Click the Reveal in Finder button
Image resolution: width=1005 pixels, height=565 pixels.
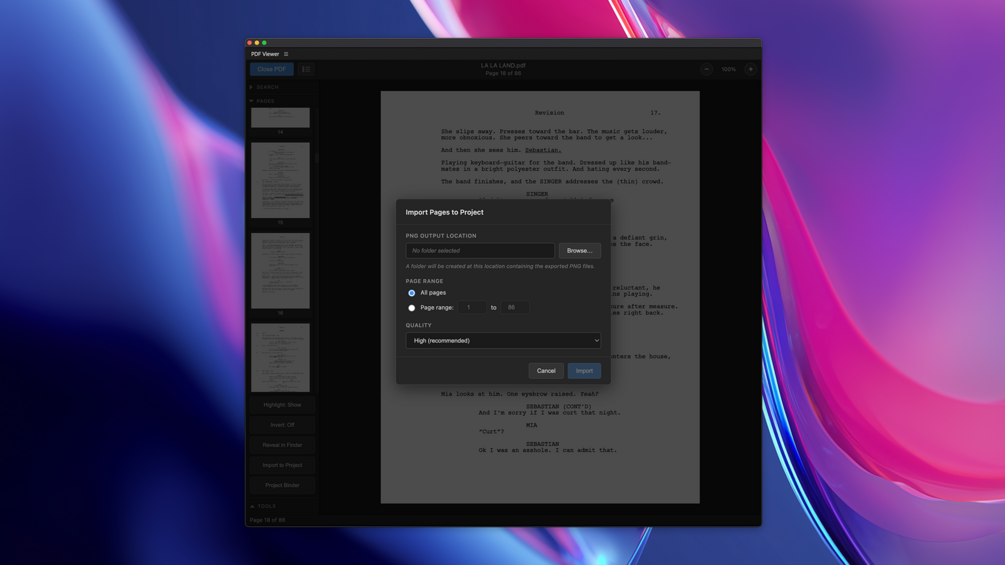point(282,445)
